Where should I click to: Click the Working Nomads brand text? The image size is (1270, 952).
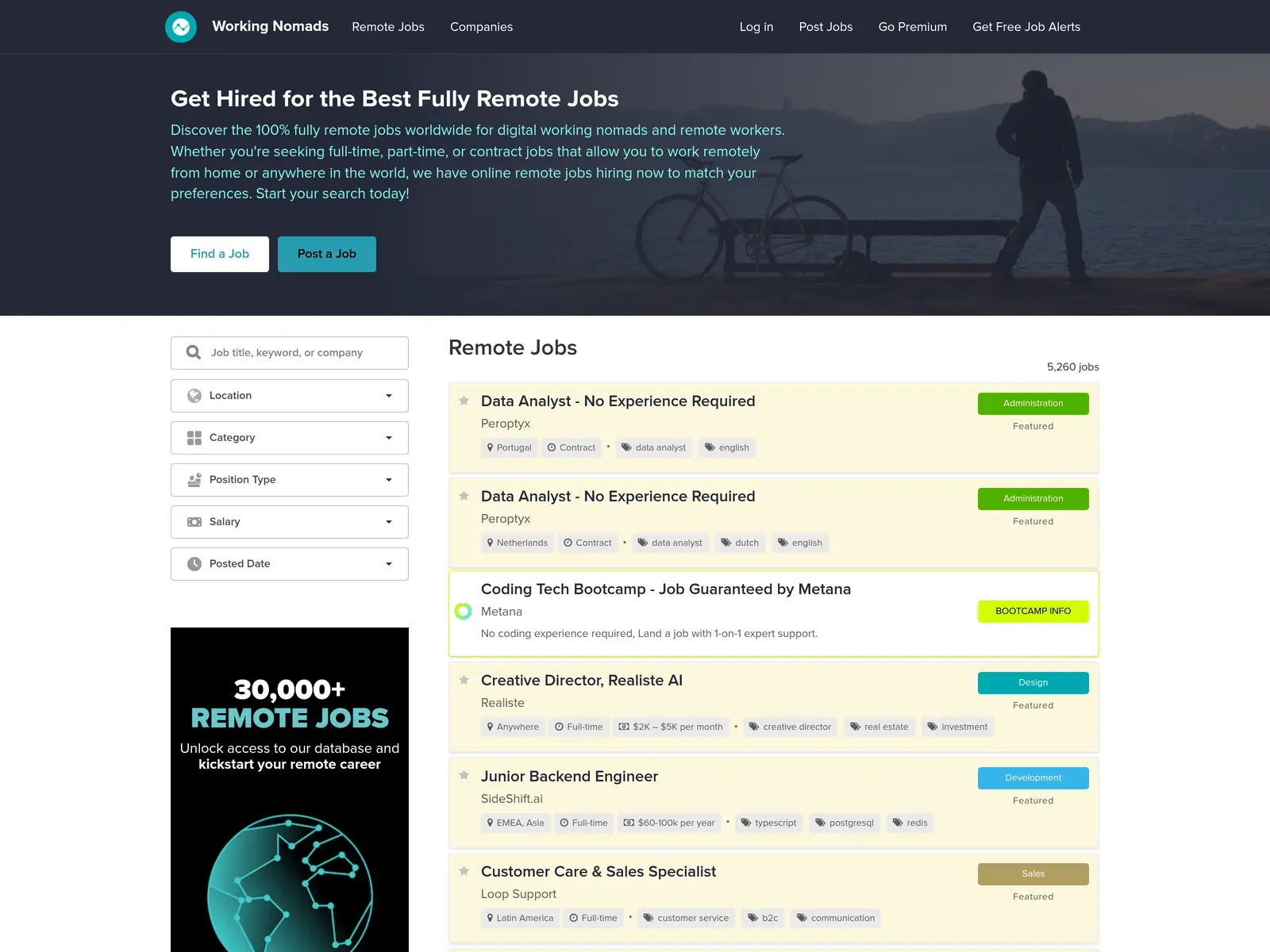tap(271, 26)
